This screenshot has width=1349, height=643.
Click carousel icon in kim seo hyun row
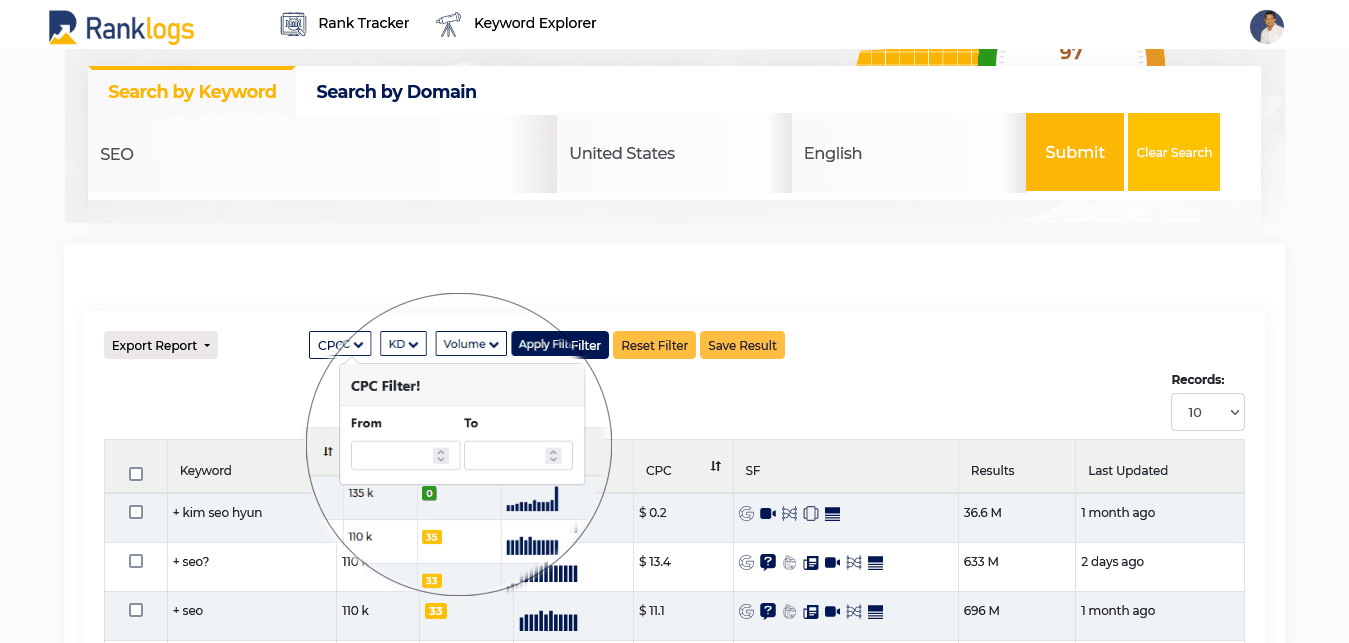click(x=811, y=514)
